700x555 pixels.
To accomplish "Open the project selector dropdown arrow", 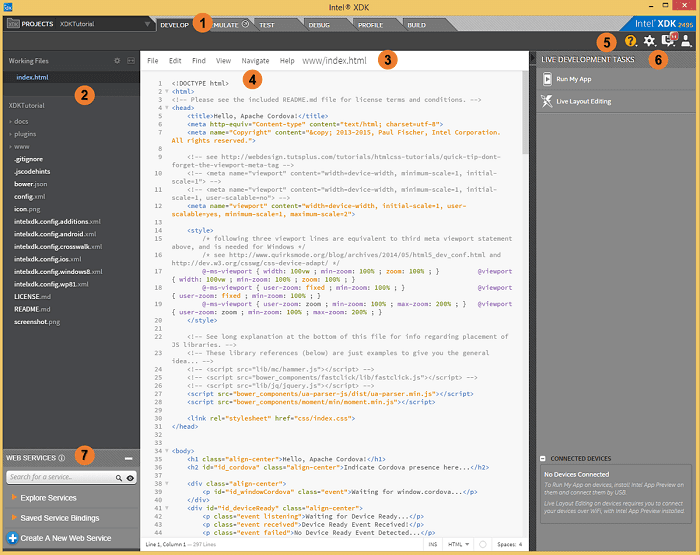I will coord(147,24).
